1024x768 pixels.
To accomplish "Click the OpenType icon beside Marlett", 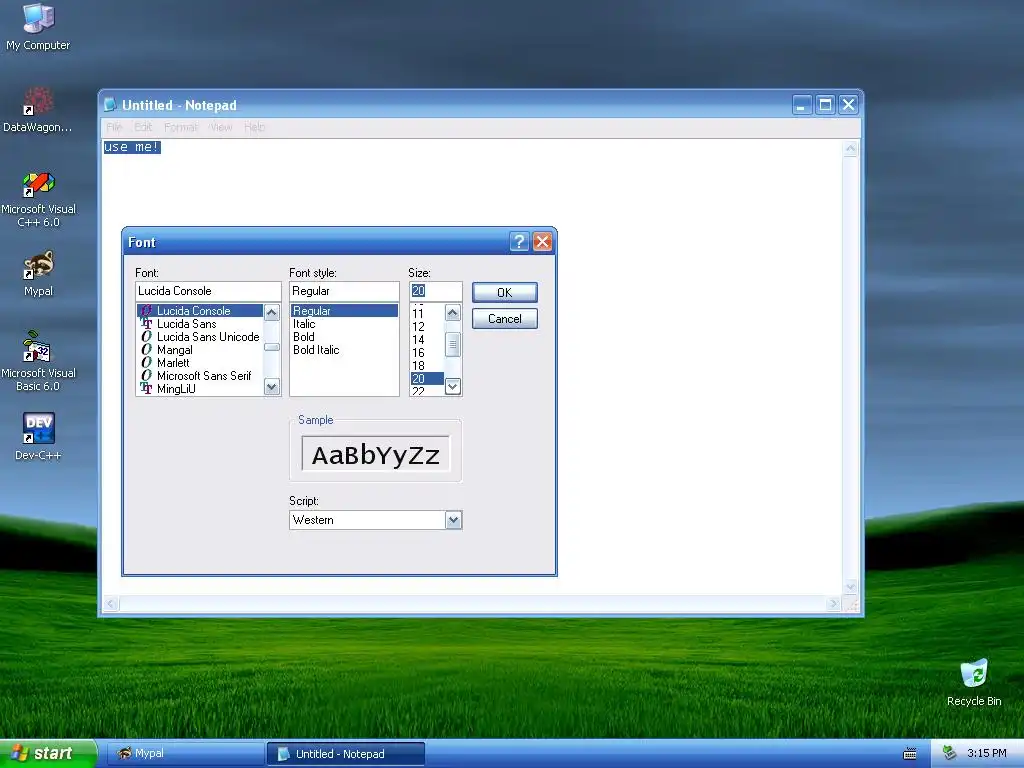I will (146, 362).
